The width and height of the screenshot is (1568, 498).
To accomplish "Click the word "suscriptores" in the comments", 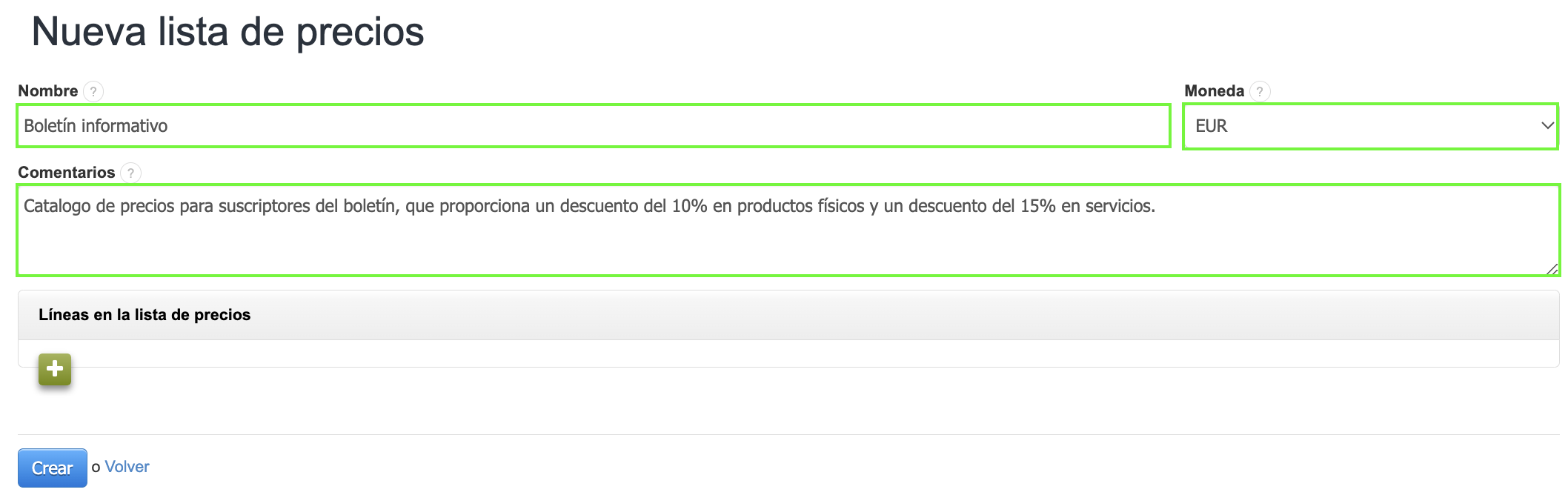I will click(x=264, y=206).
